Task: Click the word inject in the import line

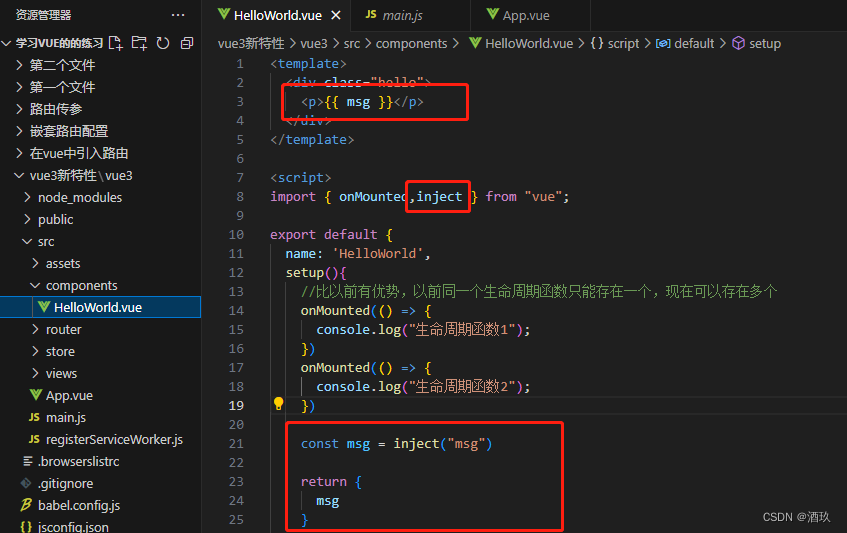Action: coord(439,197)
